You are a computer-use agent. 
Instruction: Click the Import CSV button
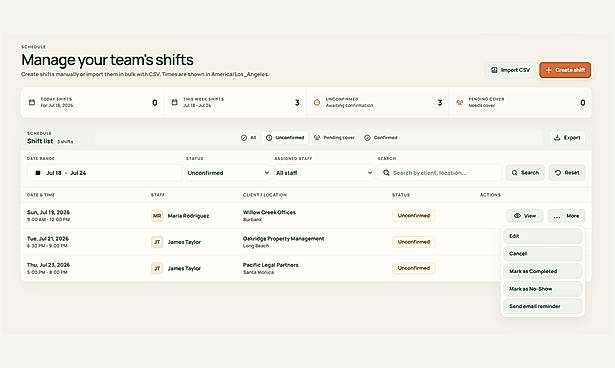(511, 70)
